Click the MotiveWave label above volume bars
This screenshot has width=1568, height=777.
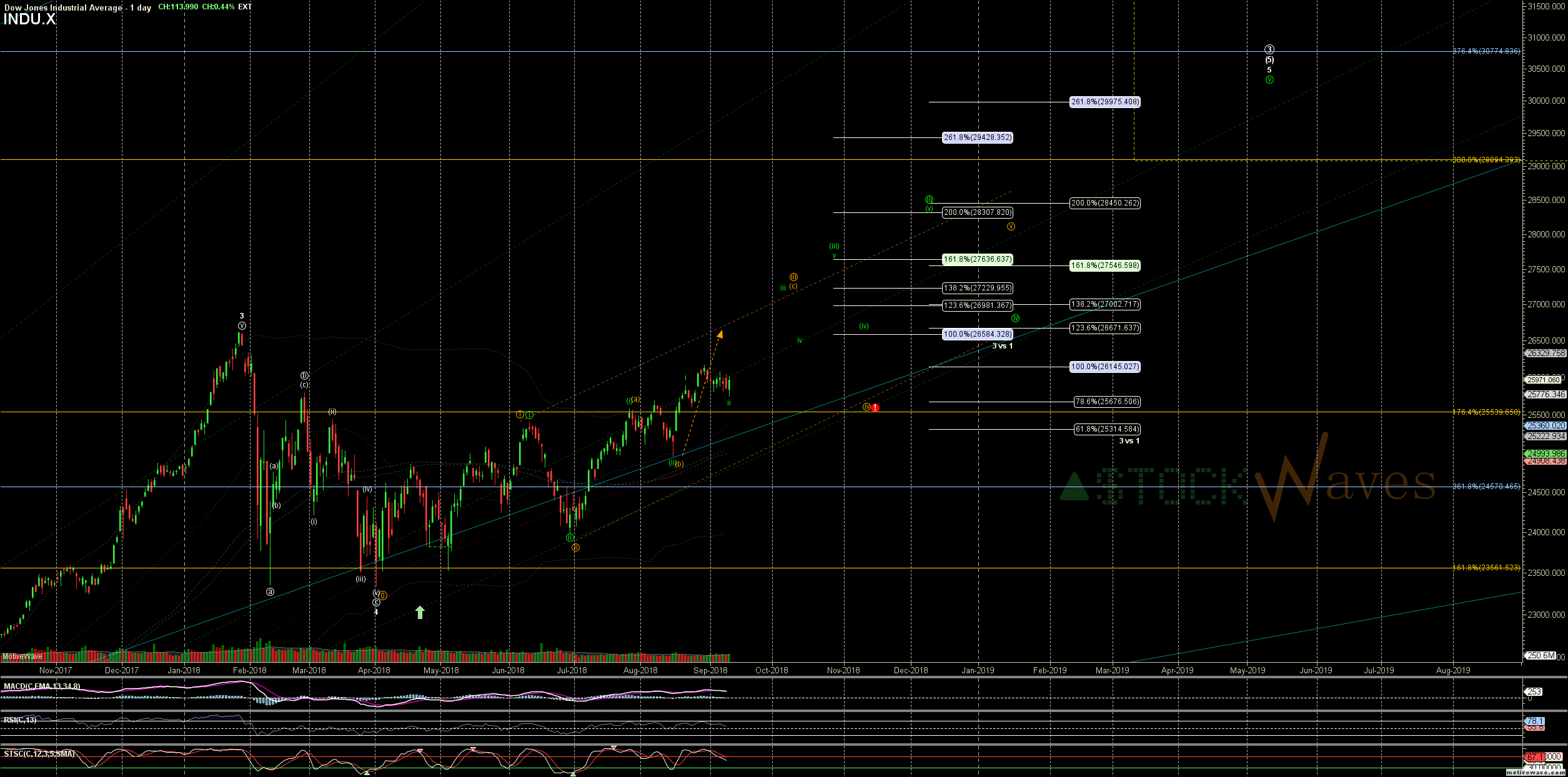[22, 656]
